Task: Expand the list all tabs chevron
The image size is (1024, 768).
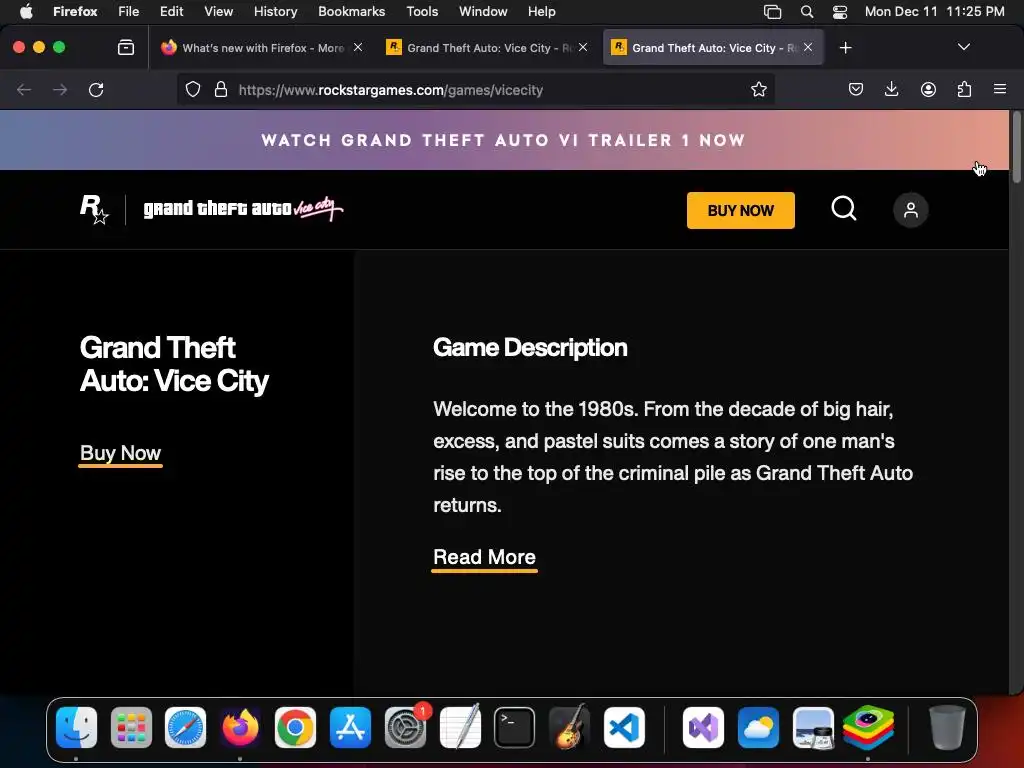Action: tap(963, 47)
